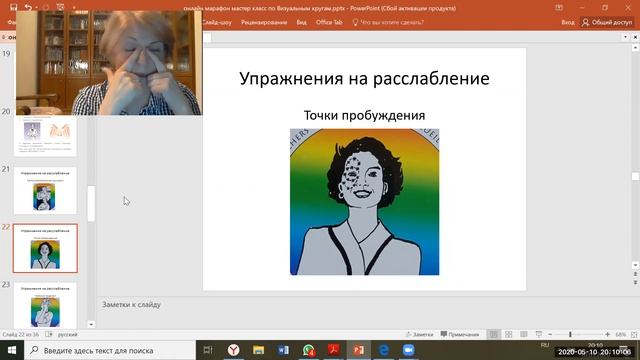The height and width of the screenshot is (360, 640).
Task: Switch to Slide Sorter view icon
Action: pos(509,335)
